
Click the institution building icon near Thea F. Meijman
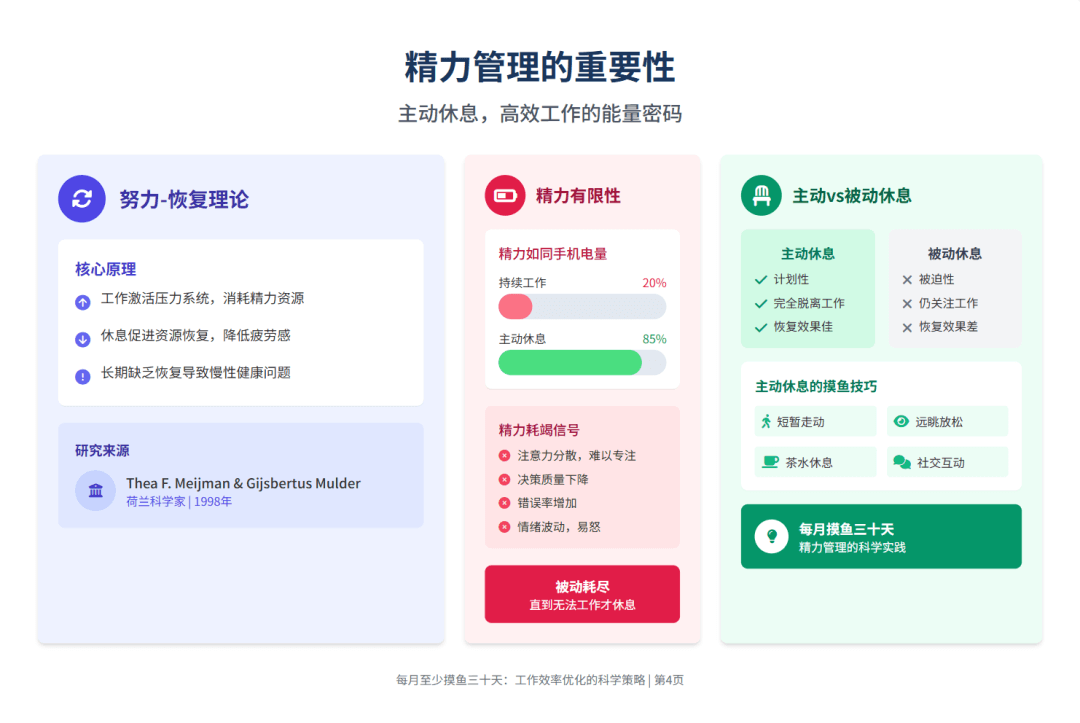(95, 490)
